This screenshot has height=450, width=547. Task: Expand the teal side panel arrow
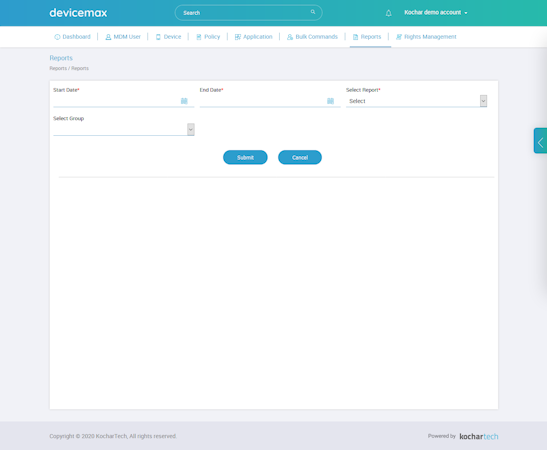click(540, 141)
